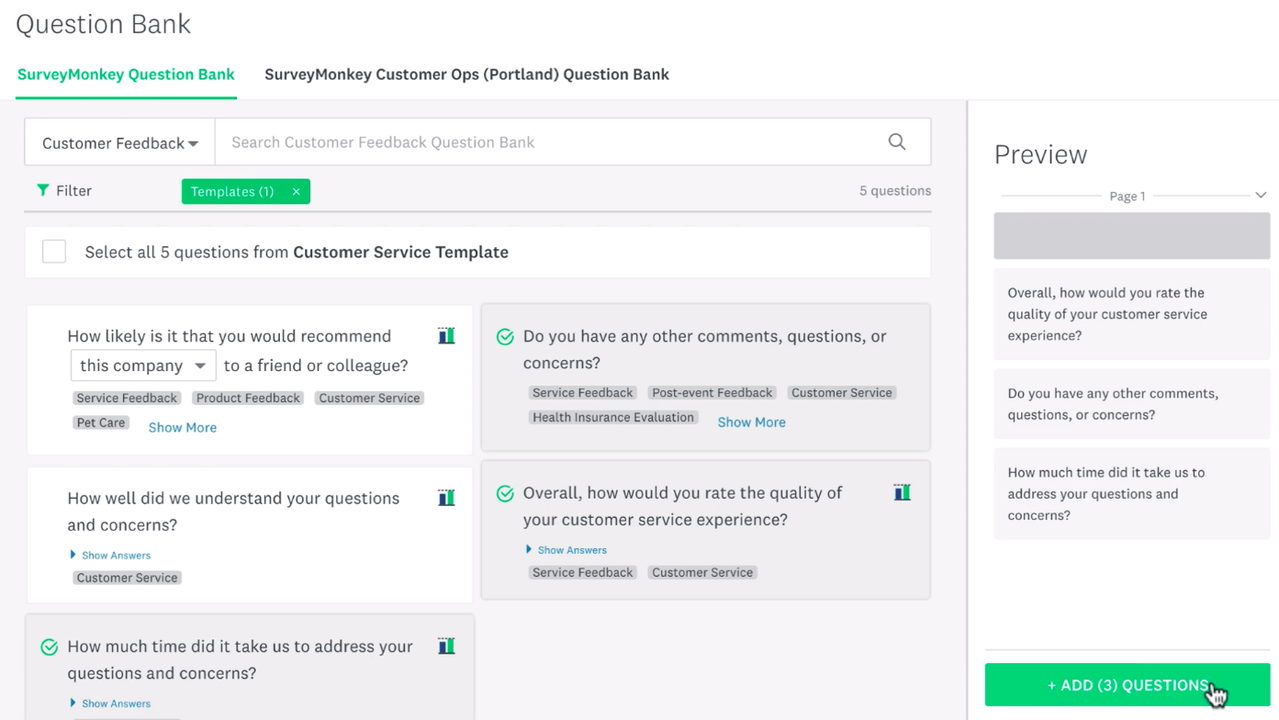
Task: Expand the Page 1 chevron in Preview
Action: point(1261,195)
